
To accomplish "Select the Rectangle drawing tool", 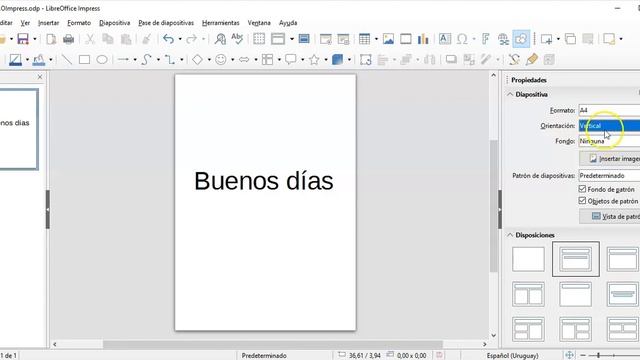I will pyautogui.click(x=84, y=60).
